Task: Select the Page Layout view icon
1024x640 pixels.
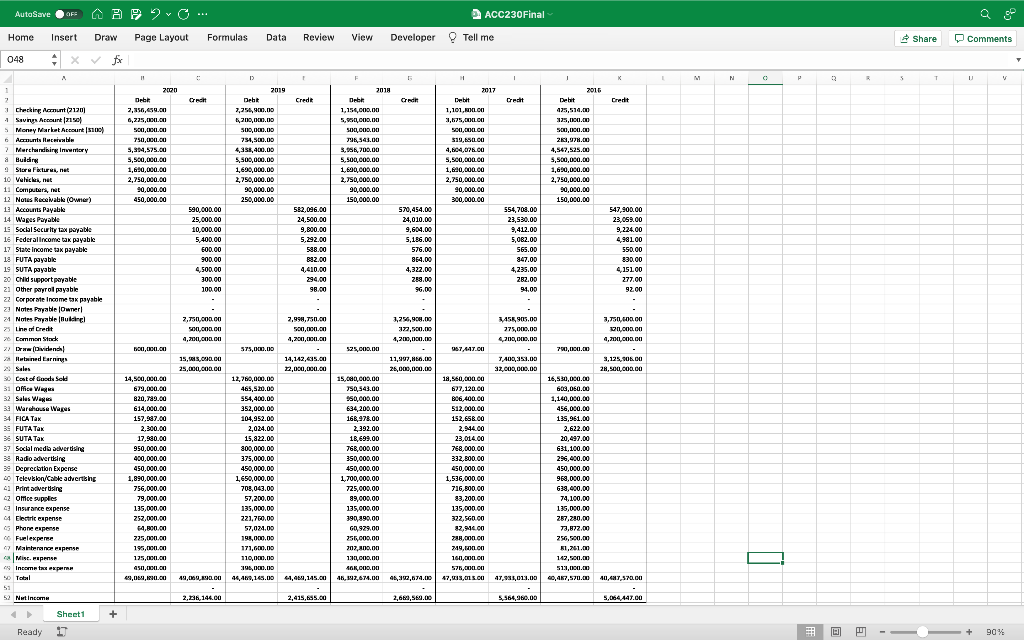Action: (x=836, y=631)
